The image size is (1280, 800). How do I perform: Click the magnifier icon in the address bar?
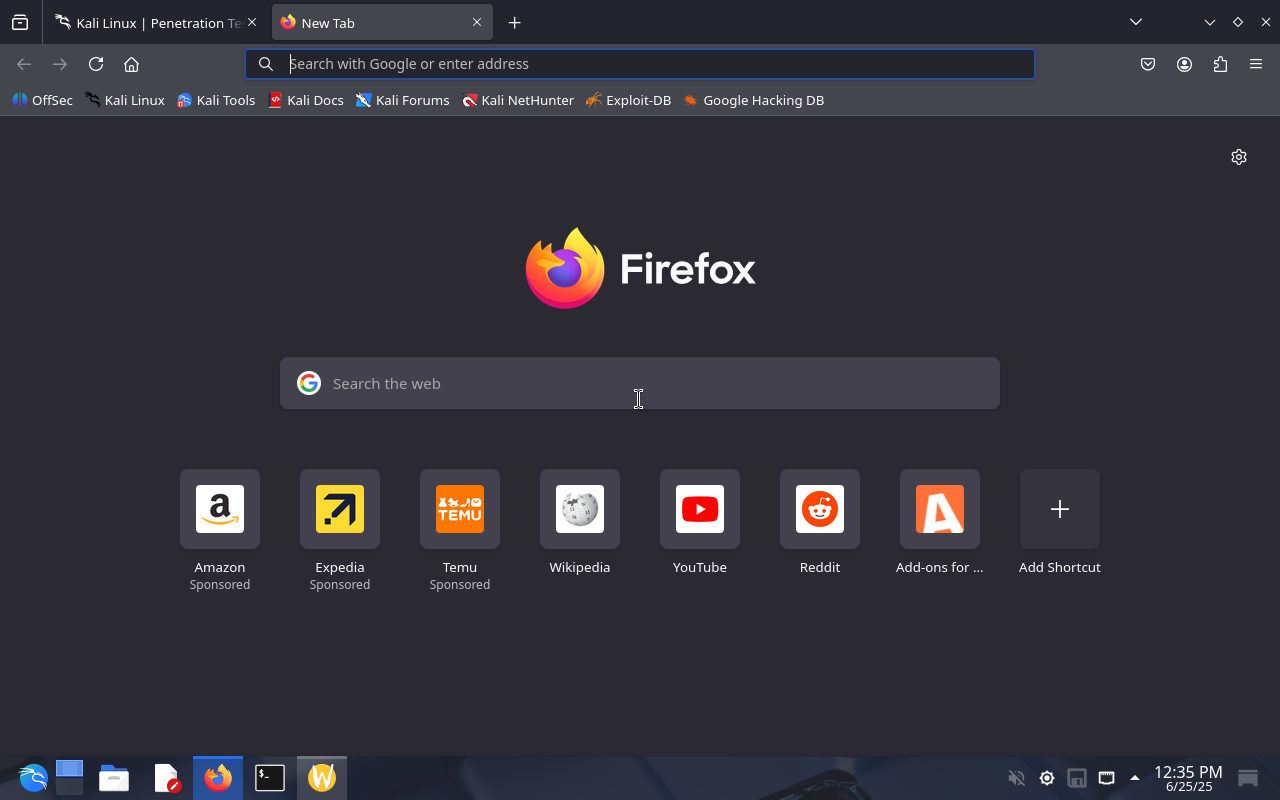266,64
